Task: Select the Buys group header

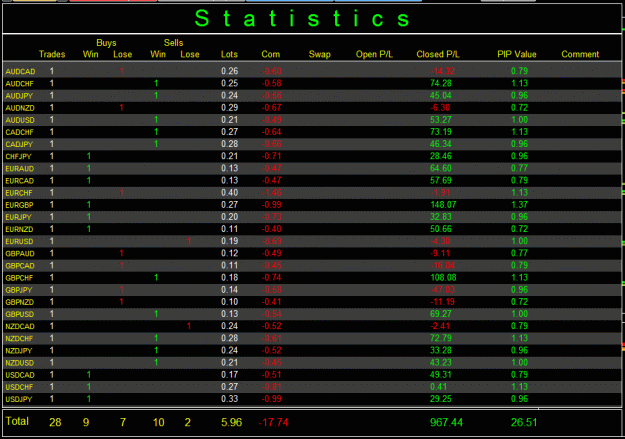Action: pyautogui.click(x=106, y=43)
